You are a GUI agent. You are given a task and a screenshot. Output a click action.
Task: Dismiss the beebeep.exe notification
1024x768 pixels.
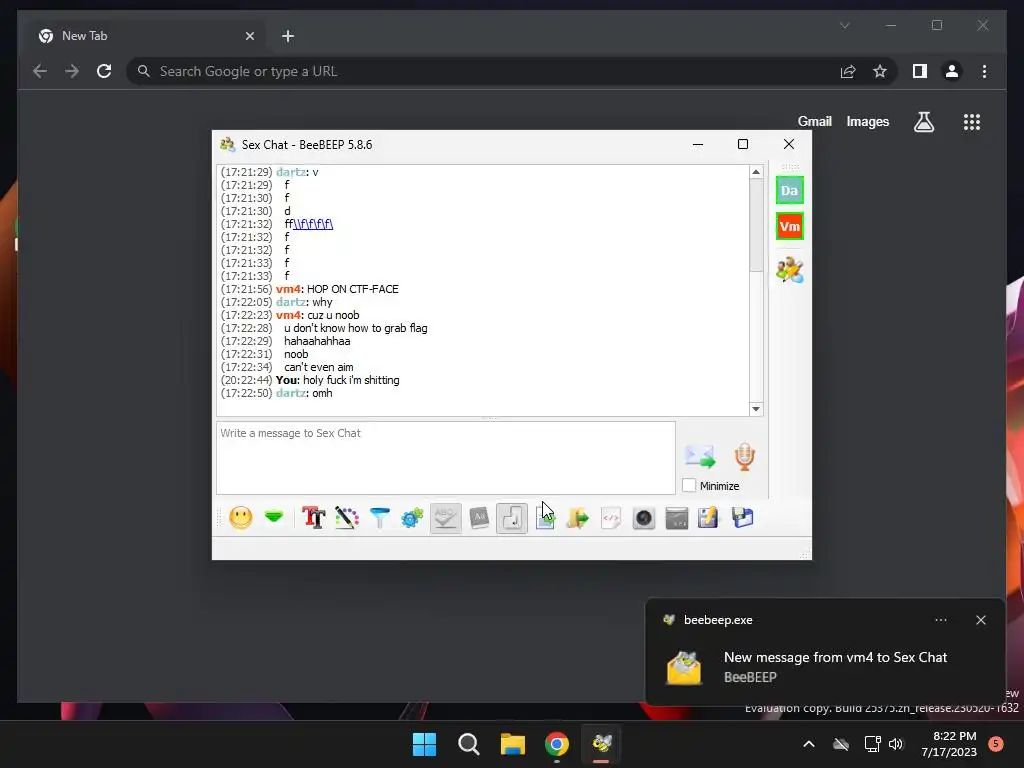[980, 620]
